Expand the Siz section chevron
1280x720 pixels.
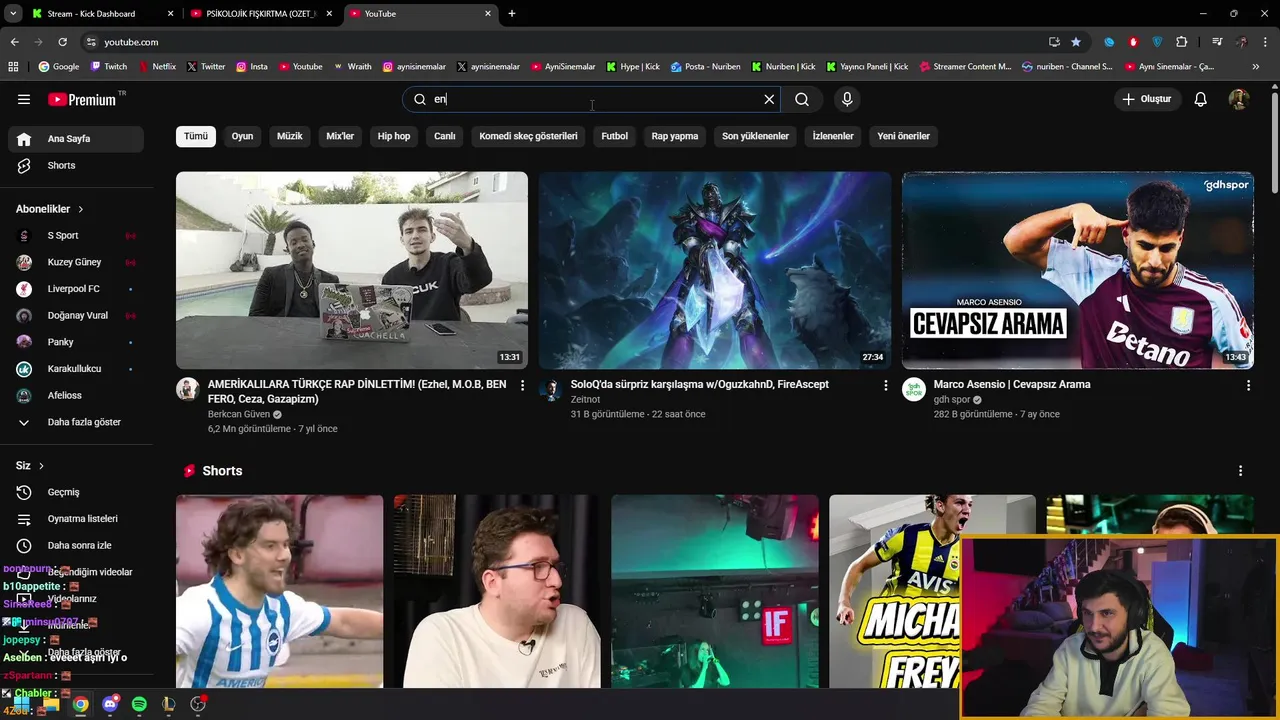[x=42, y=466]
